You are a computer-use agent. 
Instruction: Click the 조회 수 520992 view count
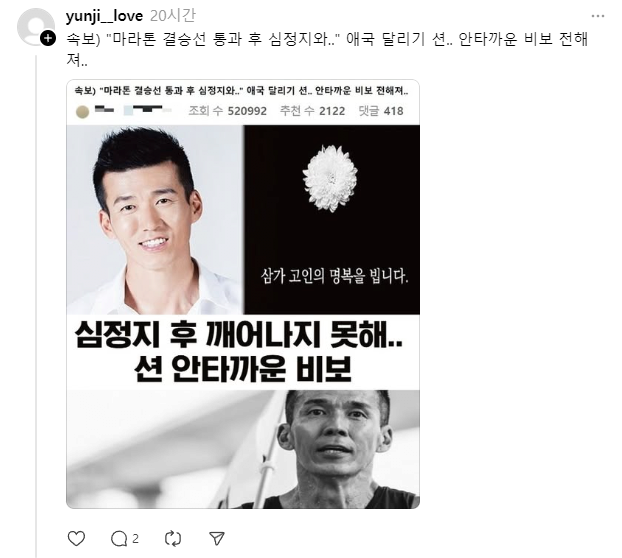pos(227,111)
